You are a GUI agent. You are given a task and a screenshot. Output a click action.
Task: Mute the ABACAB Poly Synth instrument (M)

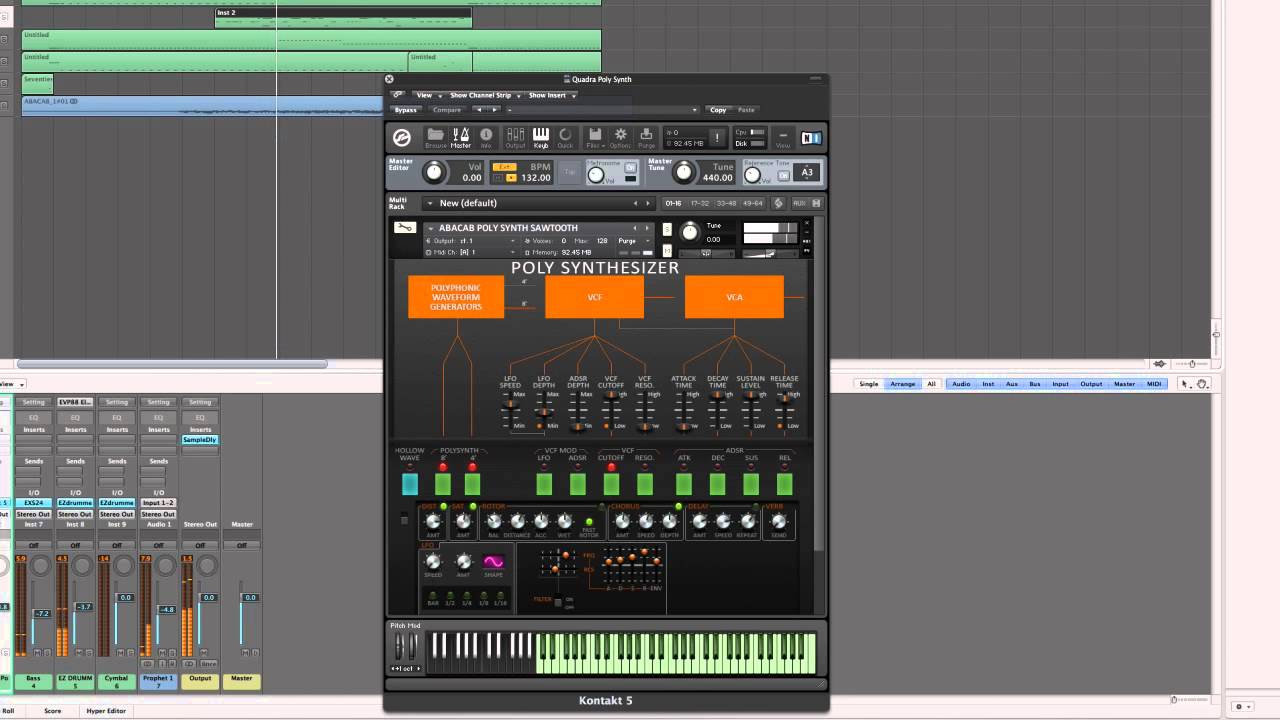click(x=667, y=252)
